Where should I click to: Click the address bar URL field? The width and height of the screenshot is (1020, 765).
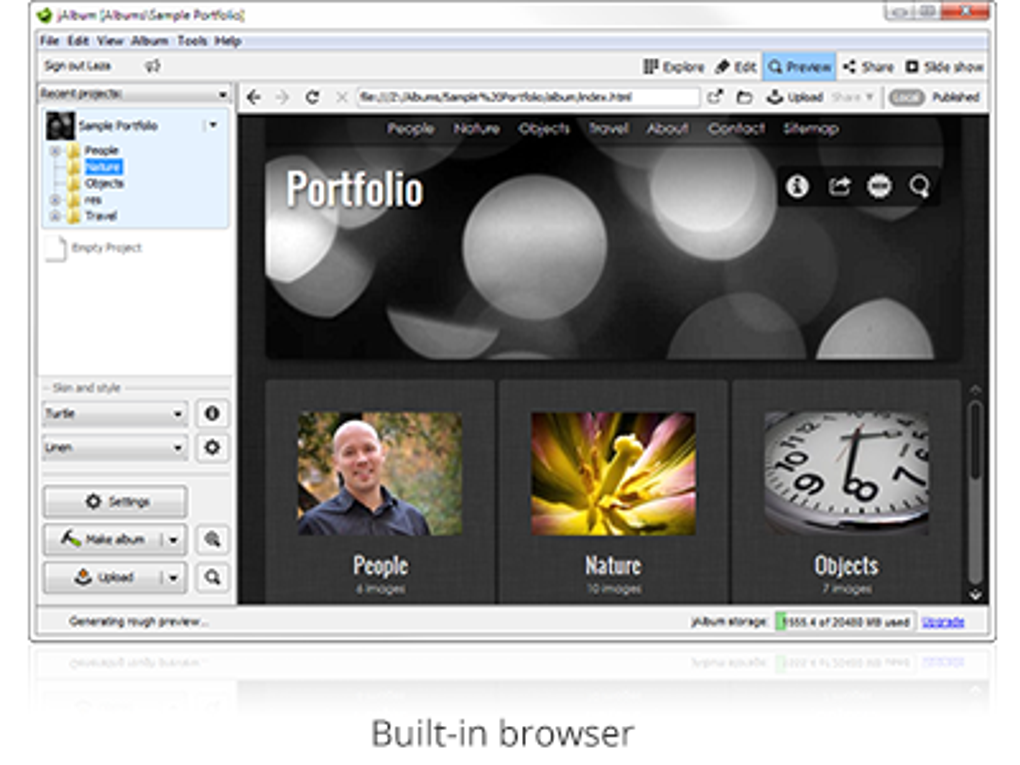coord(528,98)
